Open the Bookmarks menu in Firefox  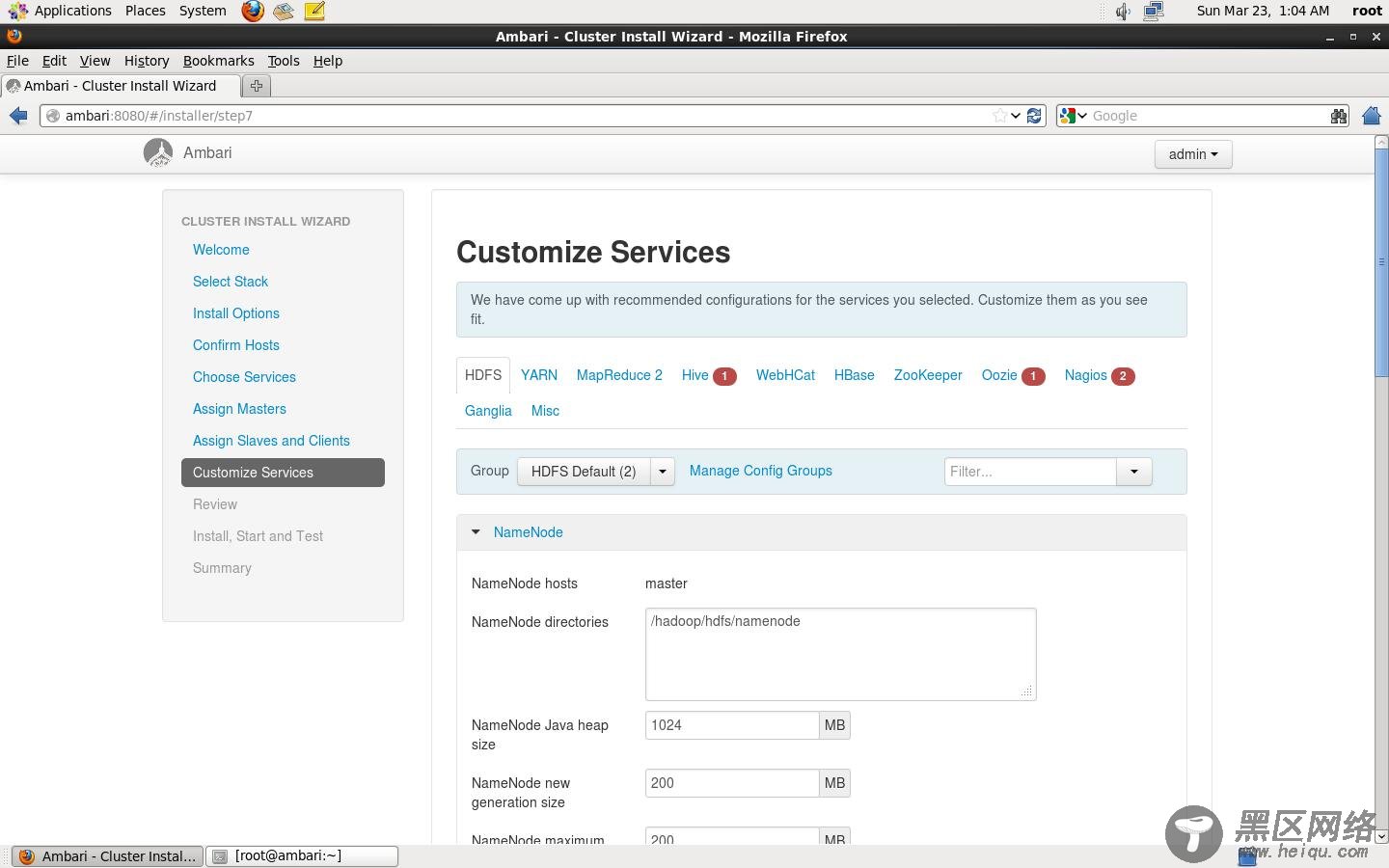coord(218,61)
